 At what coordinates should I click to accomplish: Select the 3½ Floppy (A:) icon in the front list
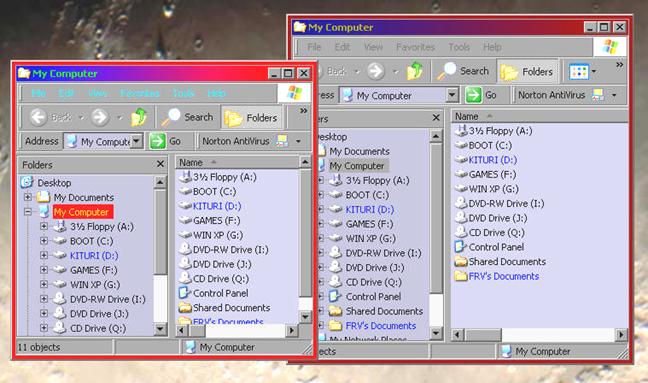(186, 177)
